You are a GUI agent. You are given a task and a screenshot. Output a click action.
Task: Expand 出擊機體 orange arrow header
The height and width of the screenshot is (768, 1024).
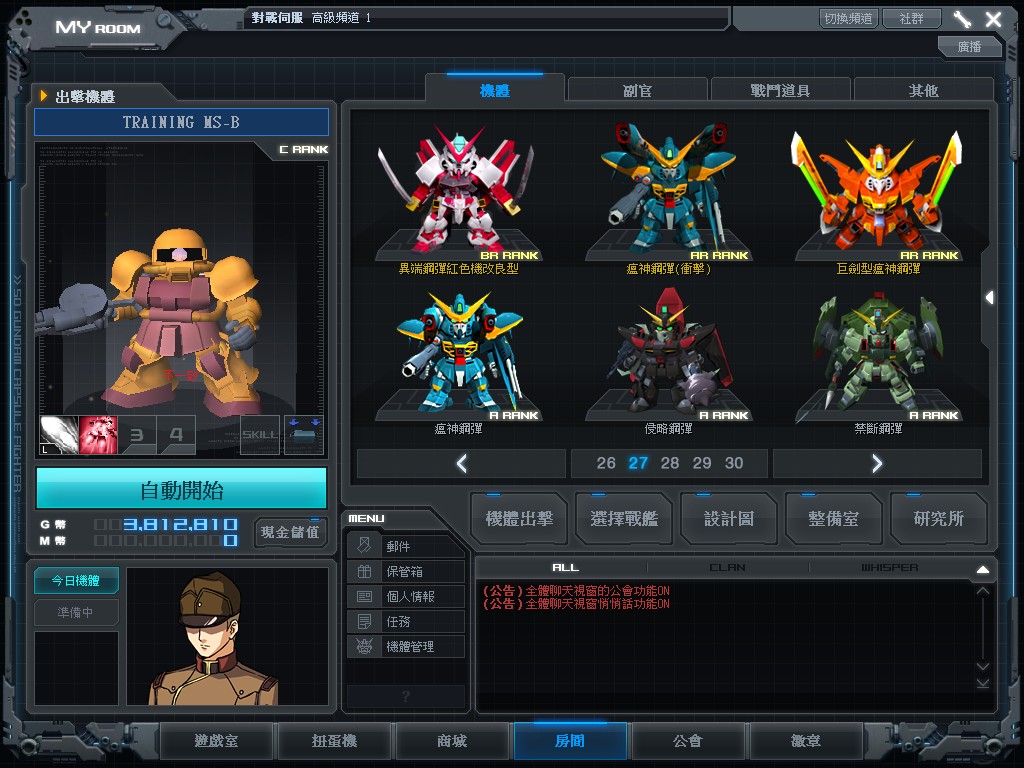coord(44,96)
